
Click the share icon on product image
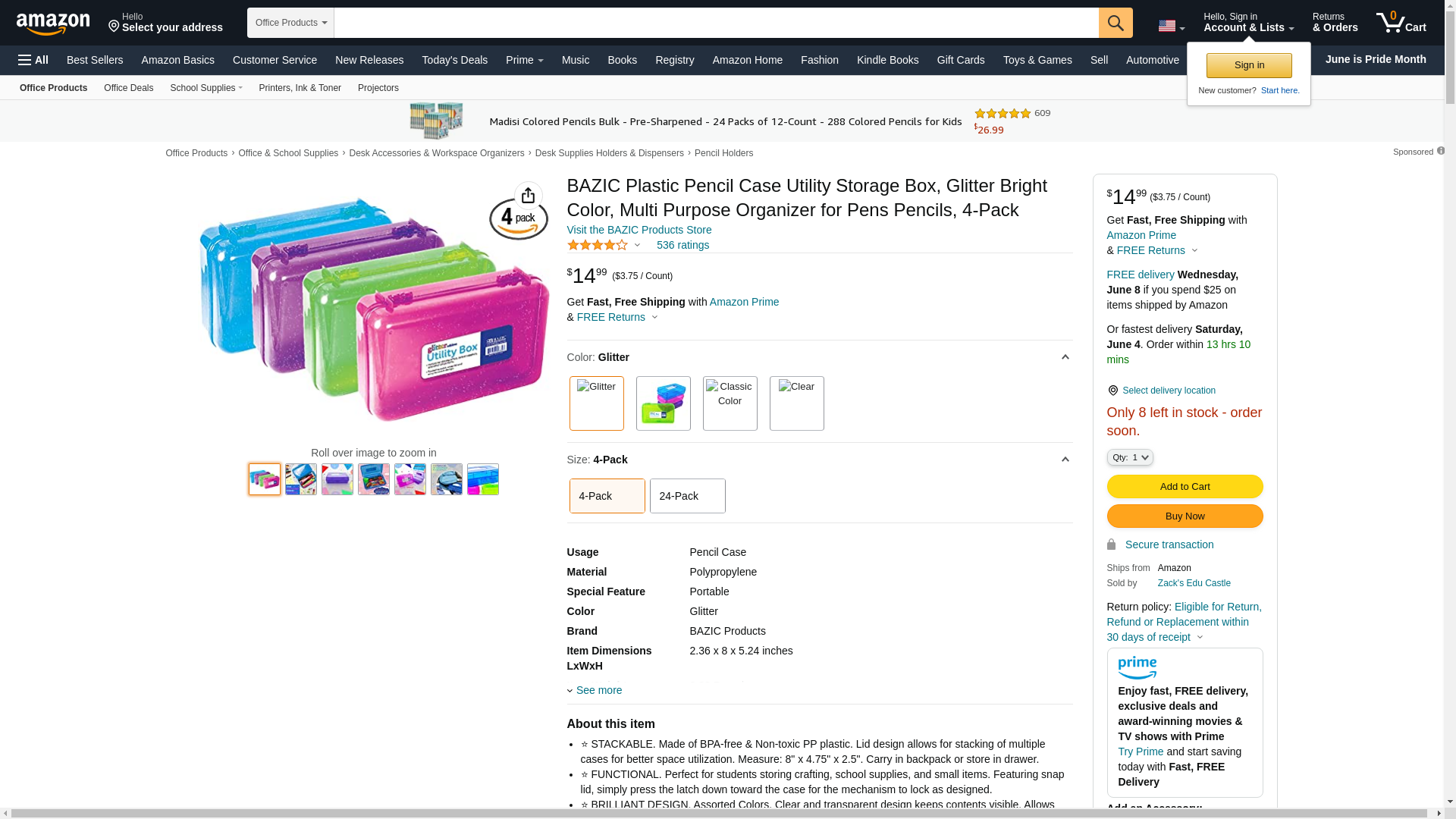529,196
